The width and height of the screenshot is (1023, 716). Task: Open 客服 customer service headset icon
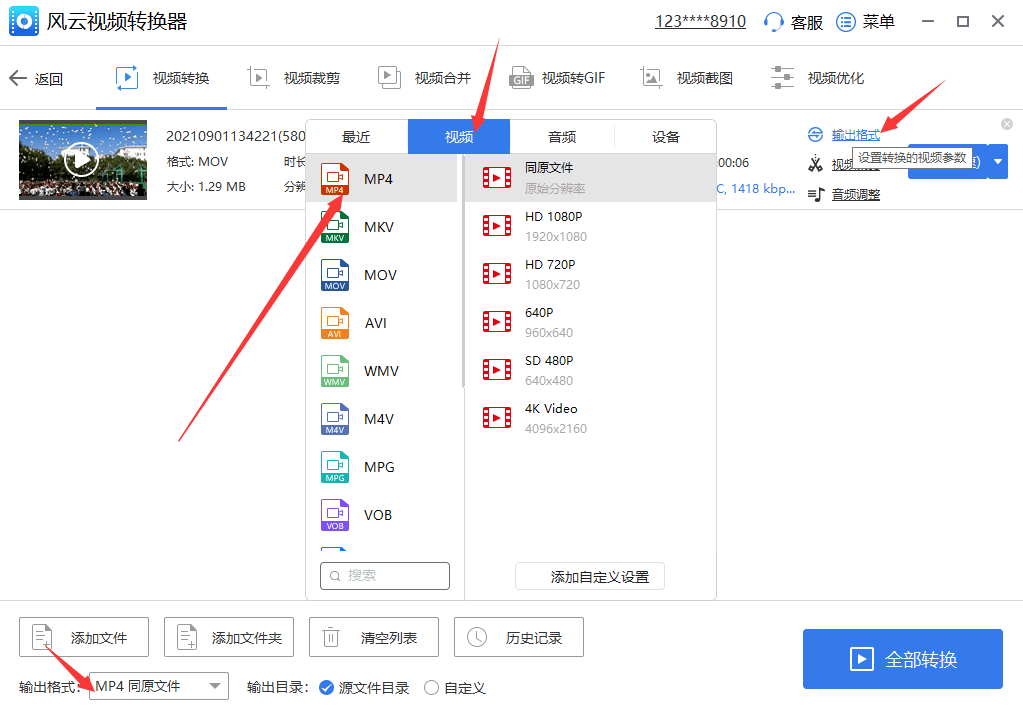pyautogui.click(x=773, y=22)
